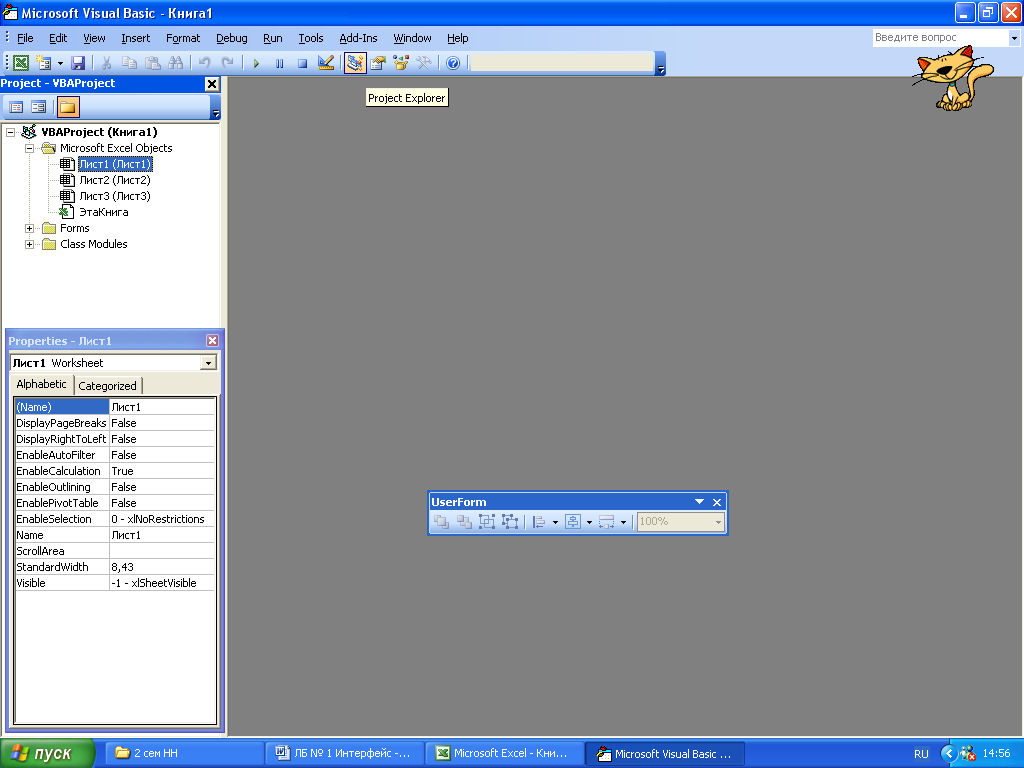Open Visual Basic Help question icon
The width and height of the screenshot is (1024, 768).
[453, 63]
